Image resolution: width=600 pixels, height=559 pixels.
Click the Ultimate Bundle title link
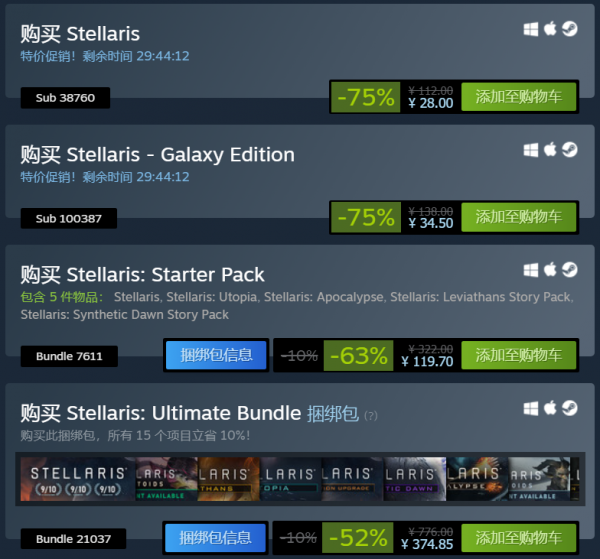coord(183,412)
